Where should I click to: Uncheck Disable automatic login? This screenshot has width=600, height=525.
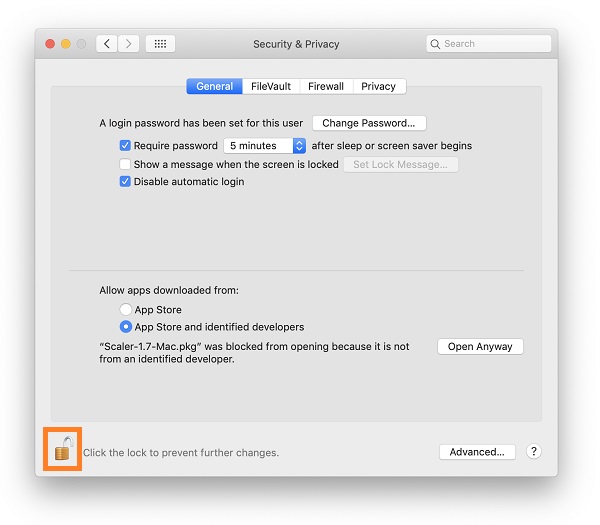point(125,182)
